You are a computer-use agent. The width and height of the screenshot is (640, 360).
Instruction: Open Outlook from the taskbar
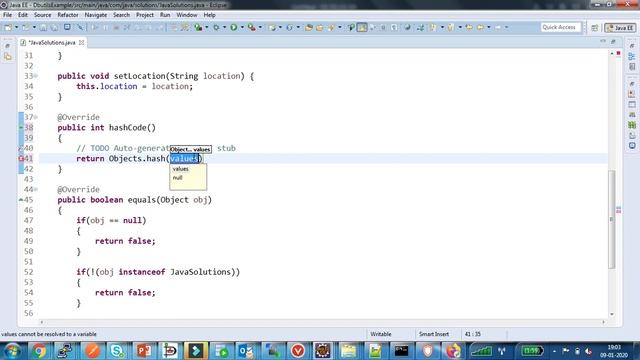coord(246,351)
